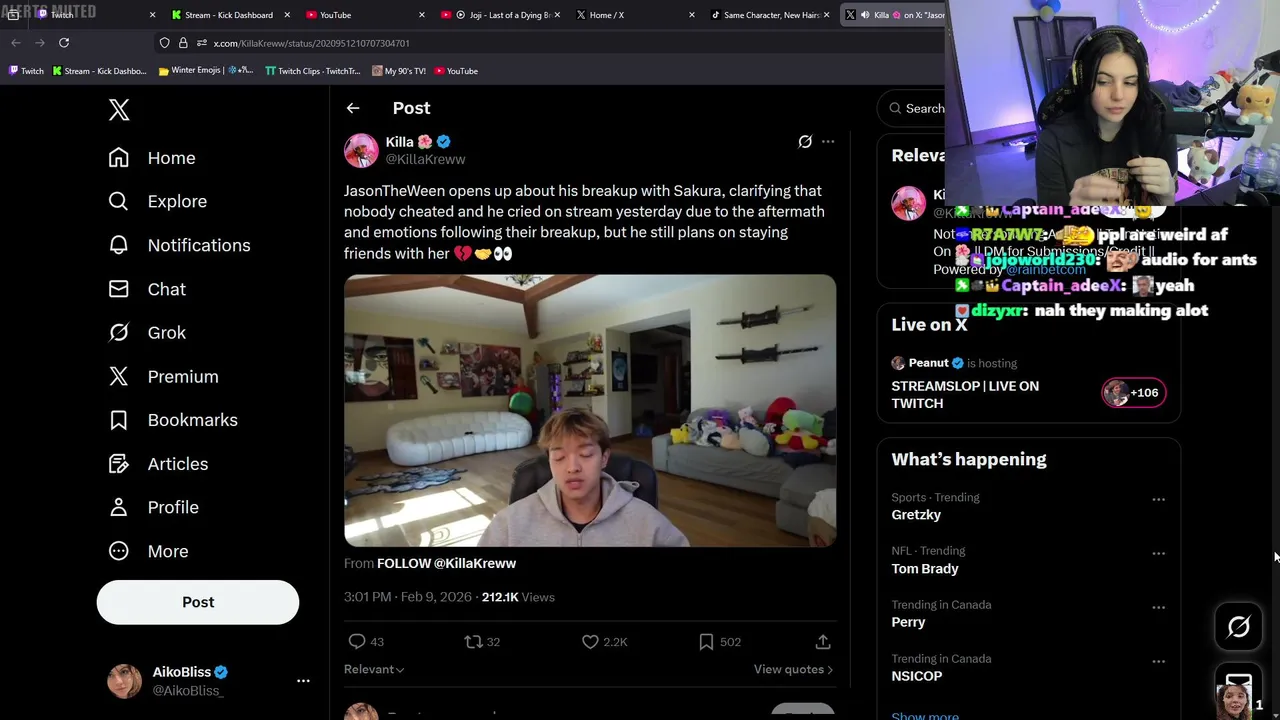Open the floating messages button
Viewport: 1280px width, 720px height.
click(1239, 690)
